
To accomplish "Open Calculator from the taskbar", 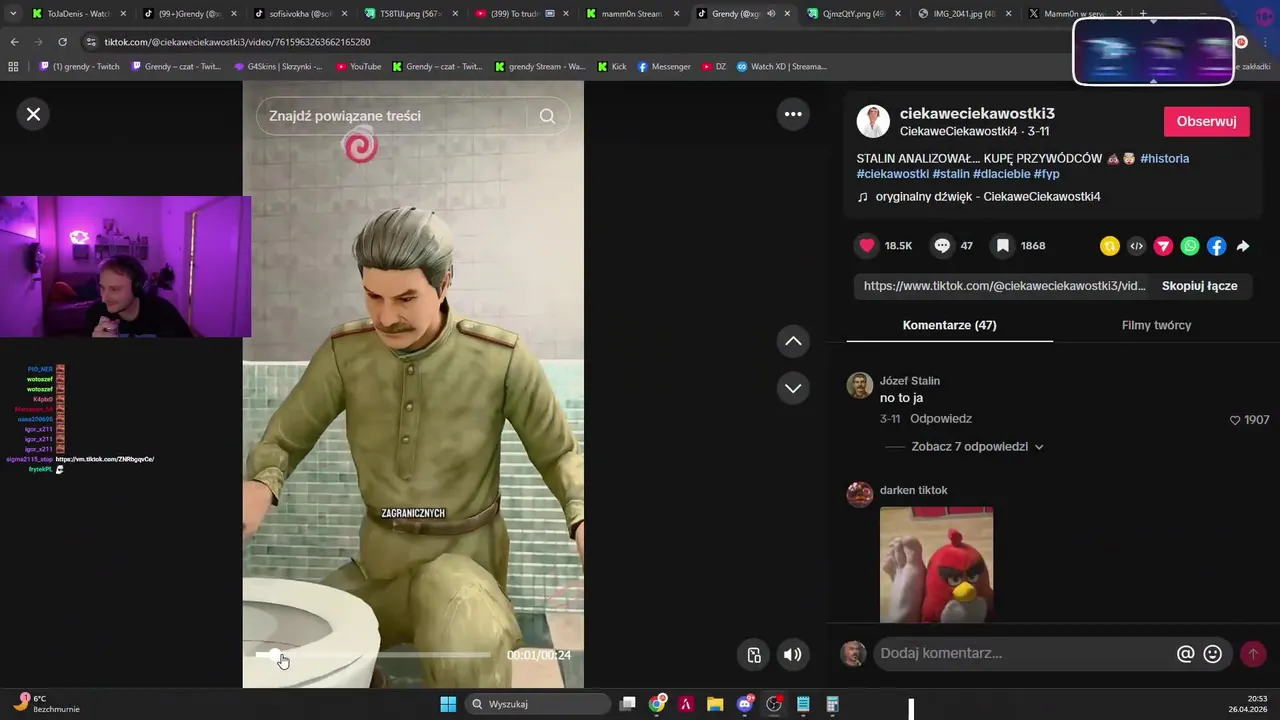I will (x=832, y=704).
